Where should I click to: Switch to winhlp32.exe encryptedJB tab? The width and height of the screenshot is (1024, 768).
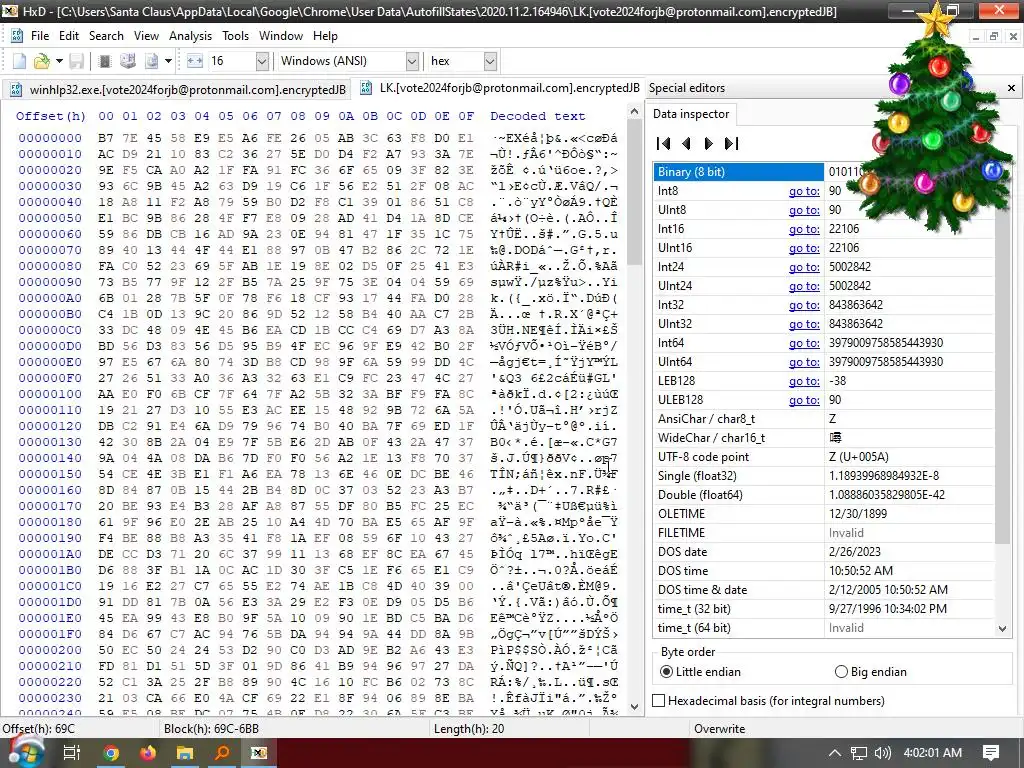[178, 89]
